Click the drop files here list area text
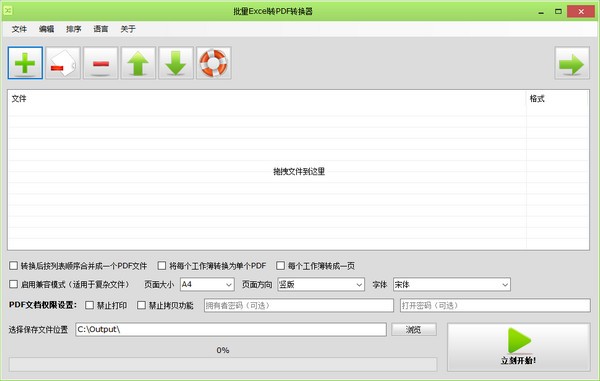600x381 pixels. click(x=299, y=171)
